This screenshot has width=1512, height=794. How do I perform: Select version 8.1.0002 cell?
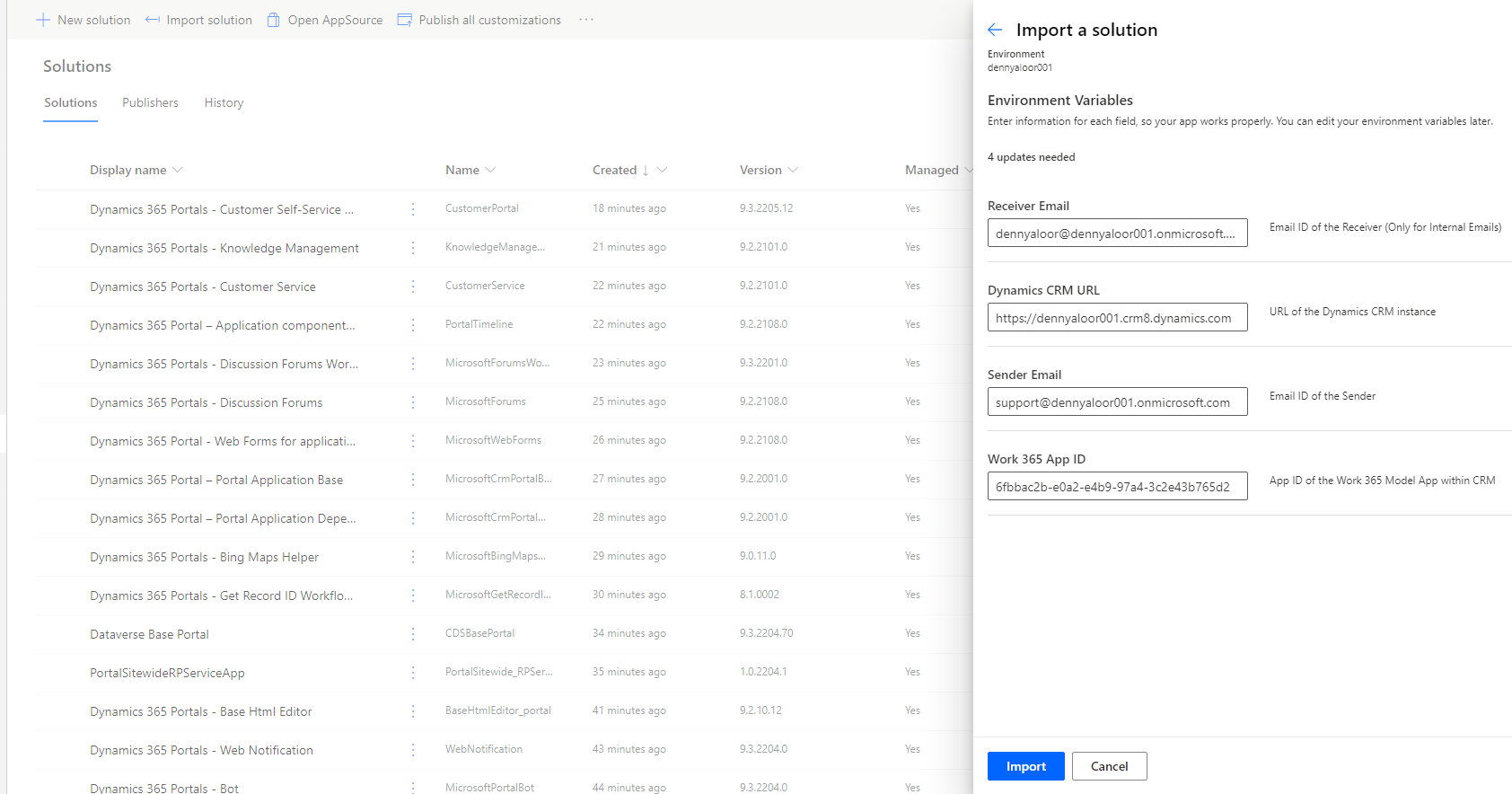point(760,595)
